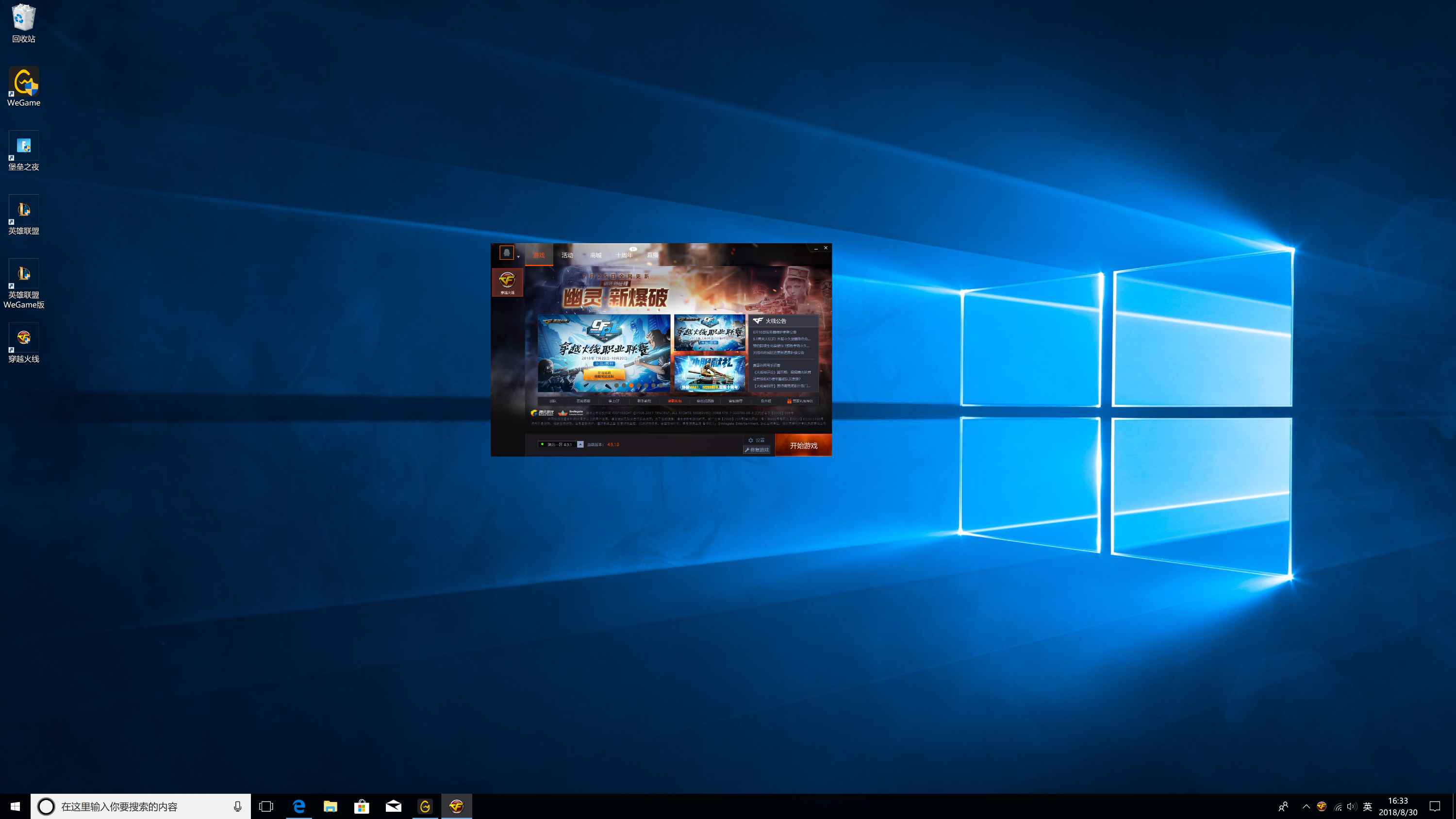The width and height of the screenshot is (1456, 819).
Task: Select the 穿越火线 desktop shortcut
Action: click(x=23, y=344)
